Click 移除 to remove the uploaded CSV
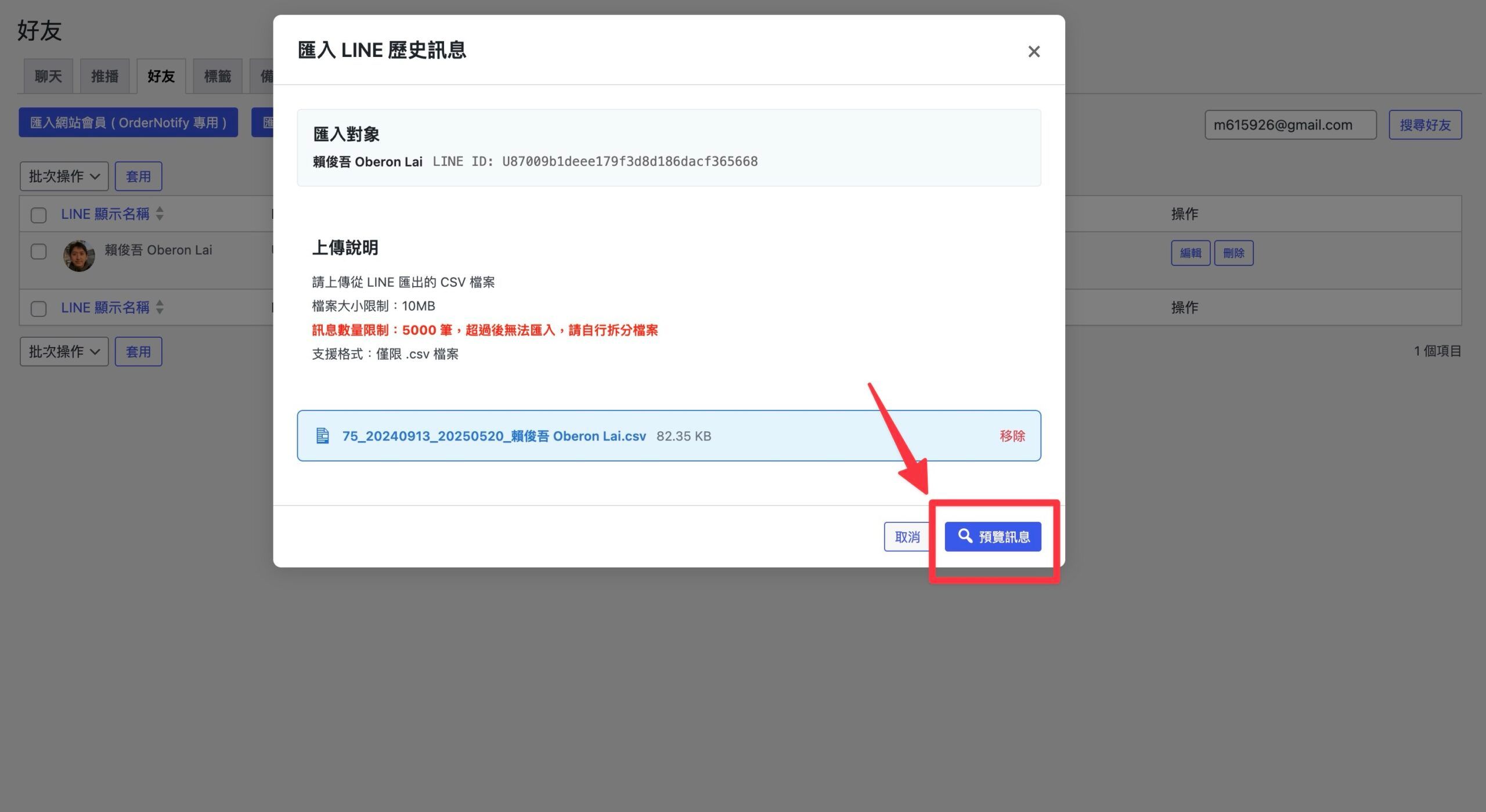This screenshot has height=812, width=1486. (1012, 436)
